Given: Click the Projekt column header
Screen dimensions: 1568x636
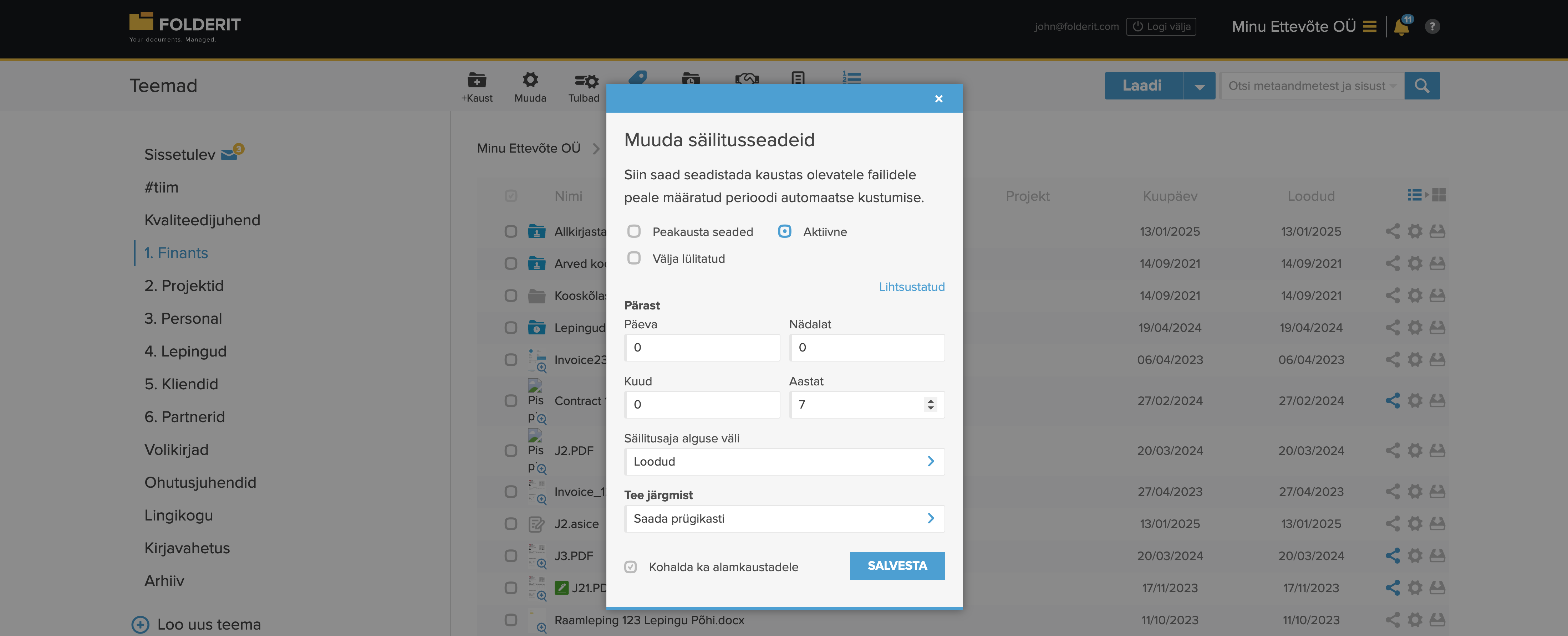Looking at the screenshot, I should pyautogui.click(x=1027, y=196).
